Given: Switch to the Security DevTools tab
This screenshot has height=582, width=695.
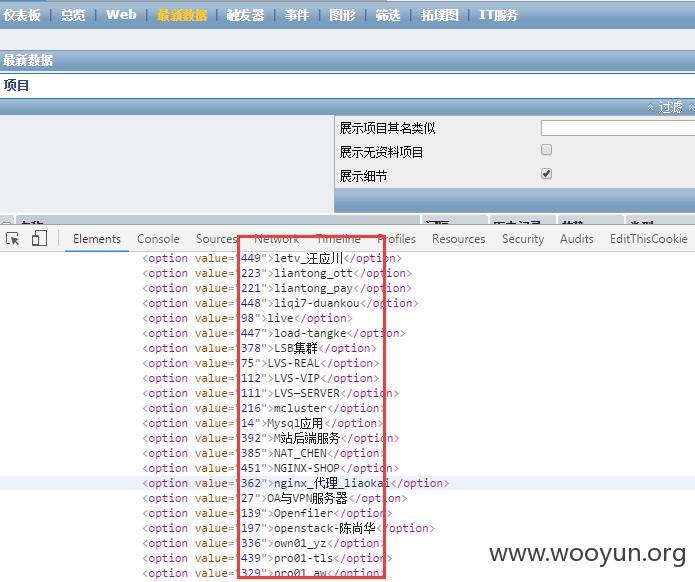Looking at the screenshot, I should [x=523, y=239].
